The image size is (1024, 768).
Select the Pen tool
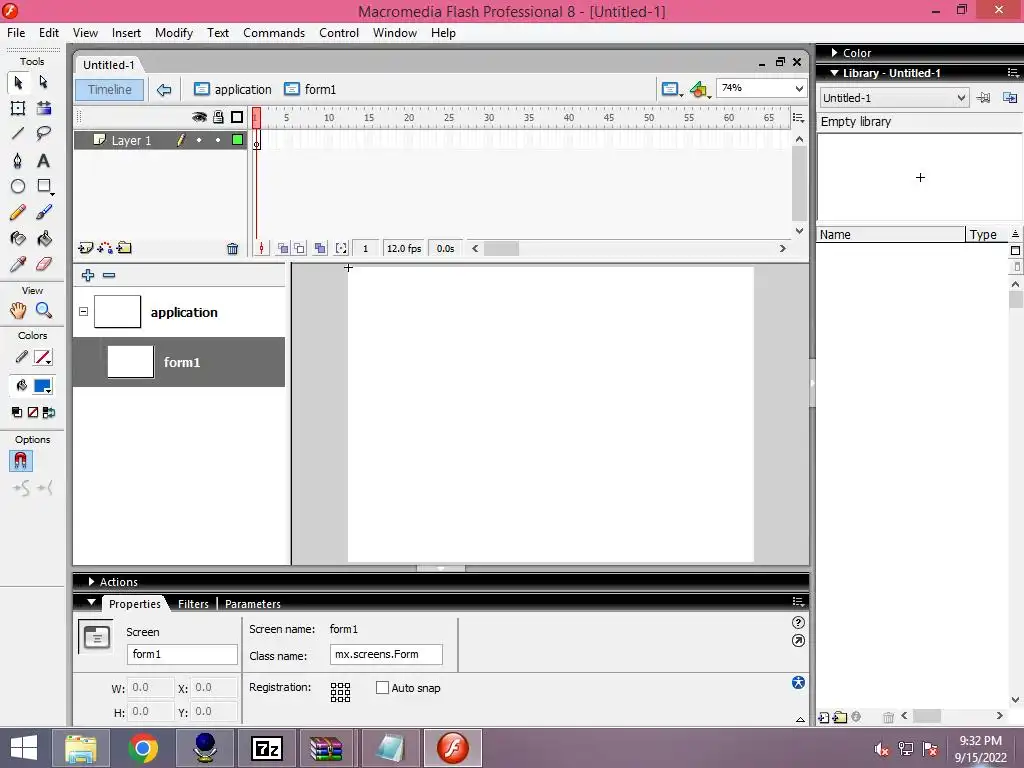pos(18,161)
